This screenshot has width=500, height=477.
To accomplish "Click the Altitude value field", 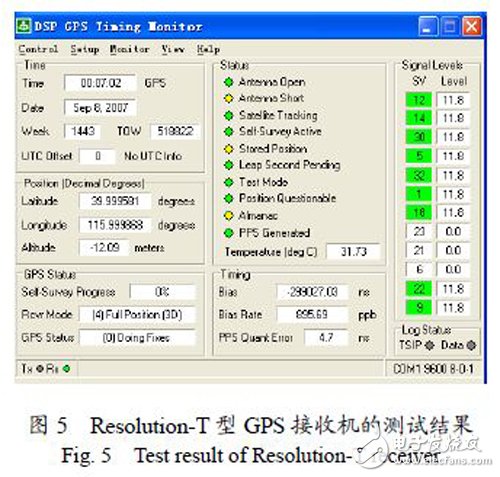I will pyautogui.click(x=104, y=248).
